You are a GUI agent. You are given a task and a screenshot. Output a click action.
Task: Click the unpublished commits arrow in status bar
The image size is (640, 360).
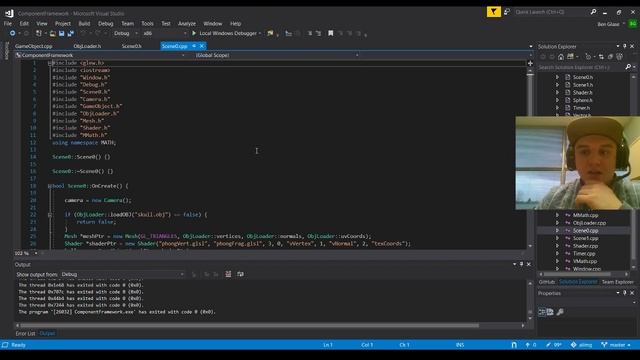pos(531,345)
